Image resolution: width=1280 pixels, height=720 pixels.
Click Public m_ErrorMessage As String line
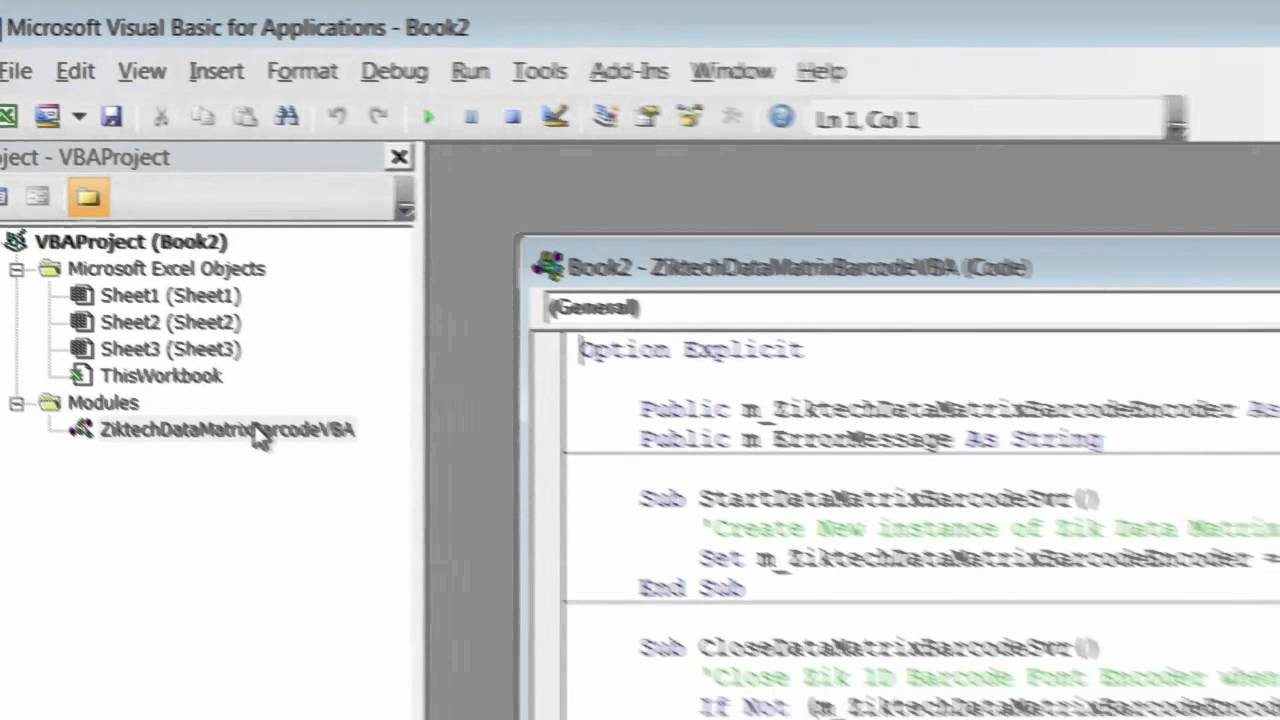pyautogui.click(x=871, y=440)
